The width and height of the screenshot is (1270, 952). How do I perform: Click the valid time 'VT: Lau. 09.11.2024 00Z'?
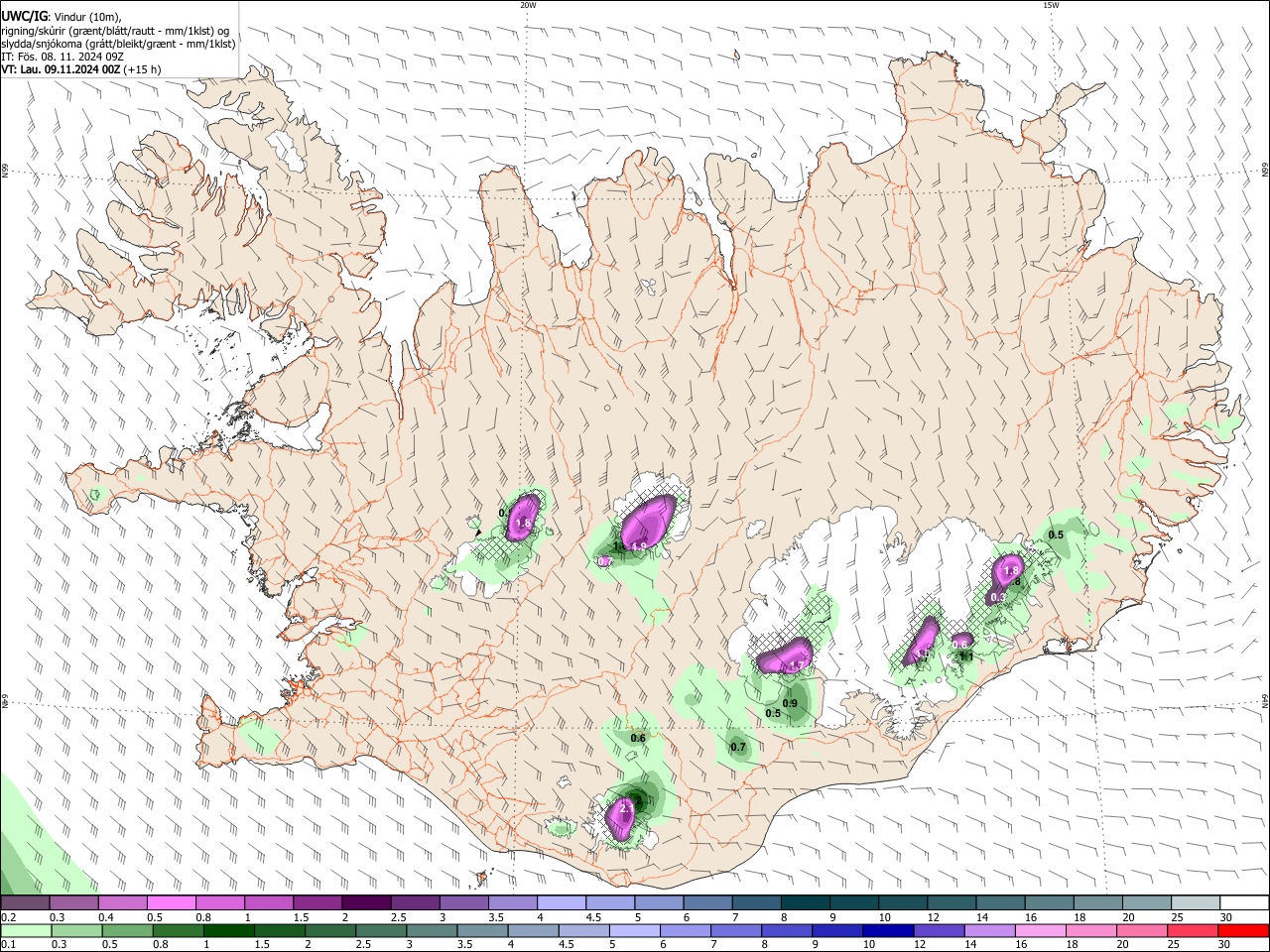click(62, 69)
